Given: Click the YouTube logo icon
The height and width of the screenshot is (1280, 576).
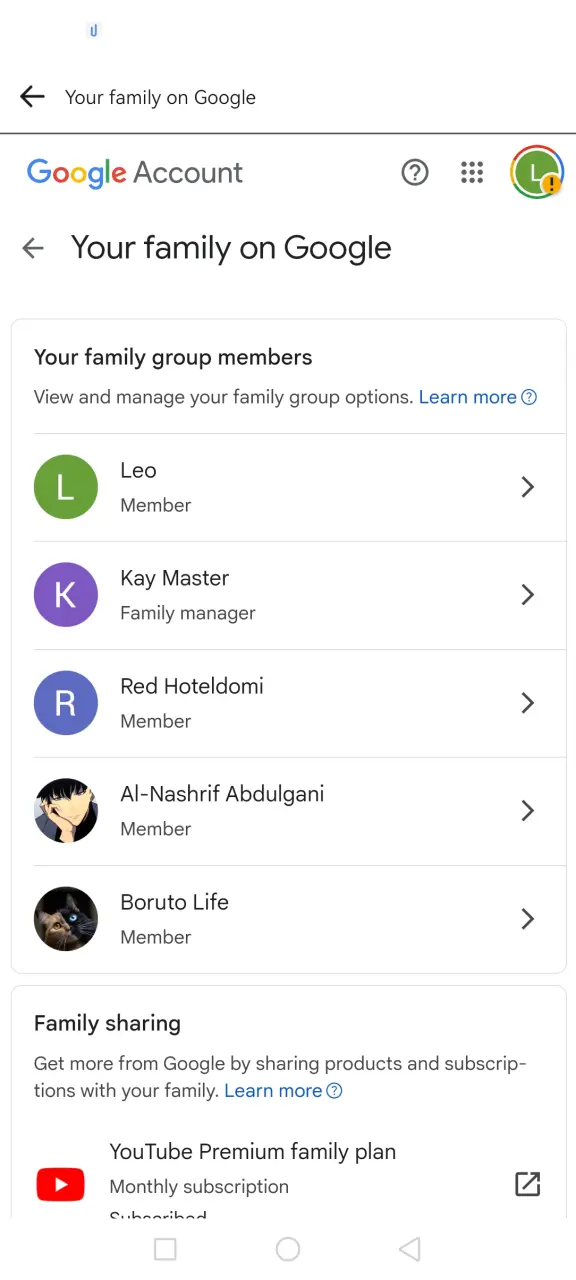Looking at the screenshot, I should coord(60,1185).
